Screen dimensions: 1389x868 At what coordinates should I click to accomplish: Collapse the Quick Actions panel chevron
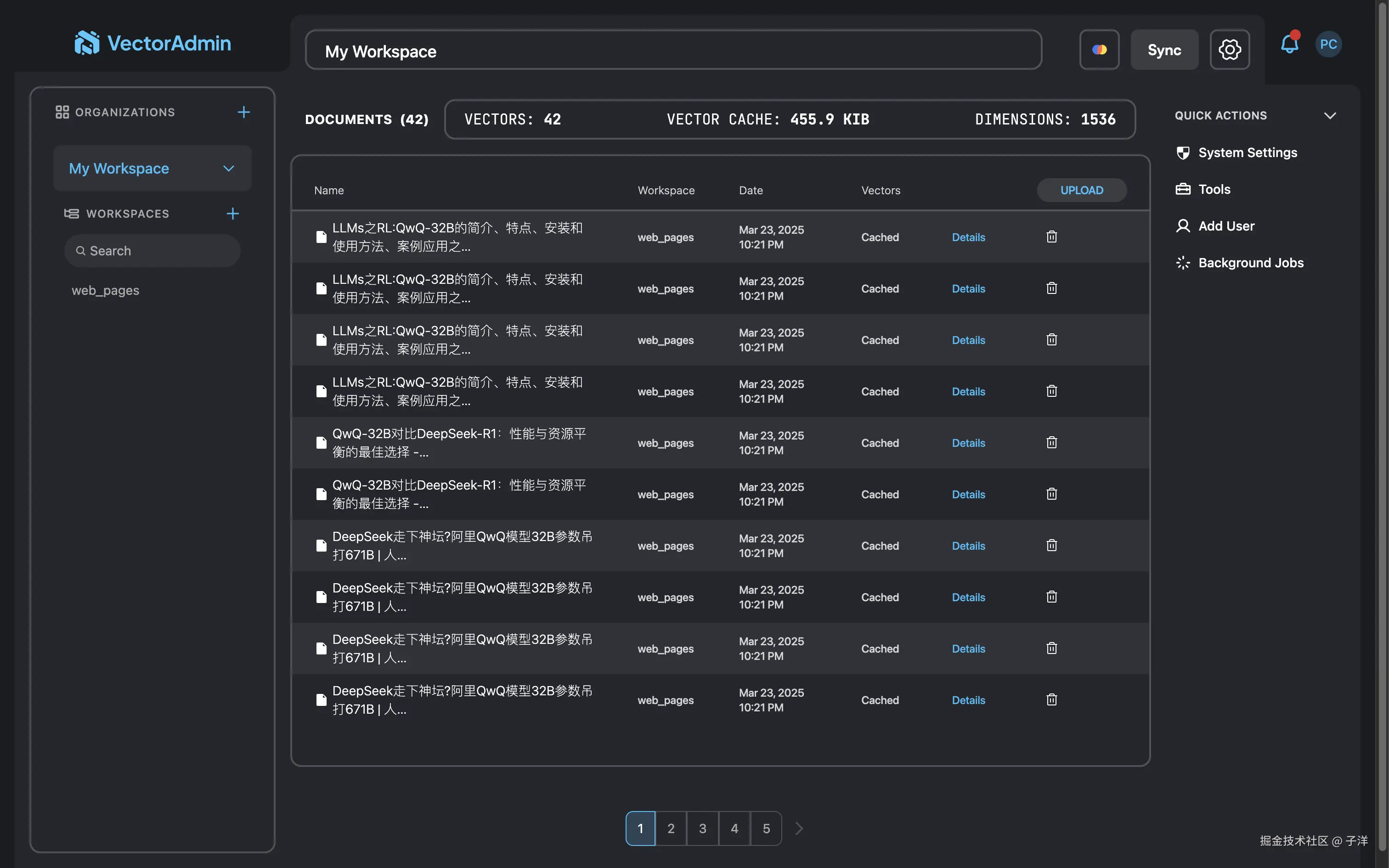click(x=1330, y=115)
